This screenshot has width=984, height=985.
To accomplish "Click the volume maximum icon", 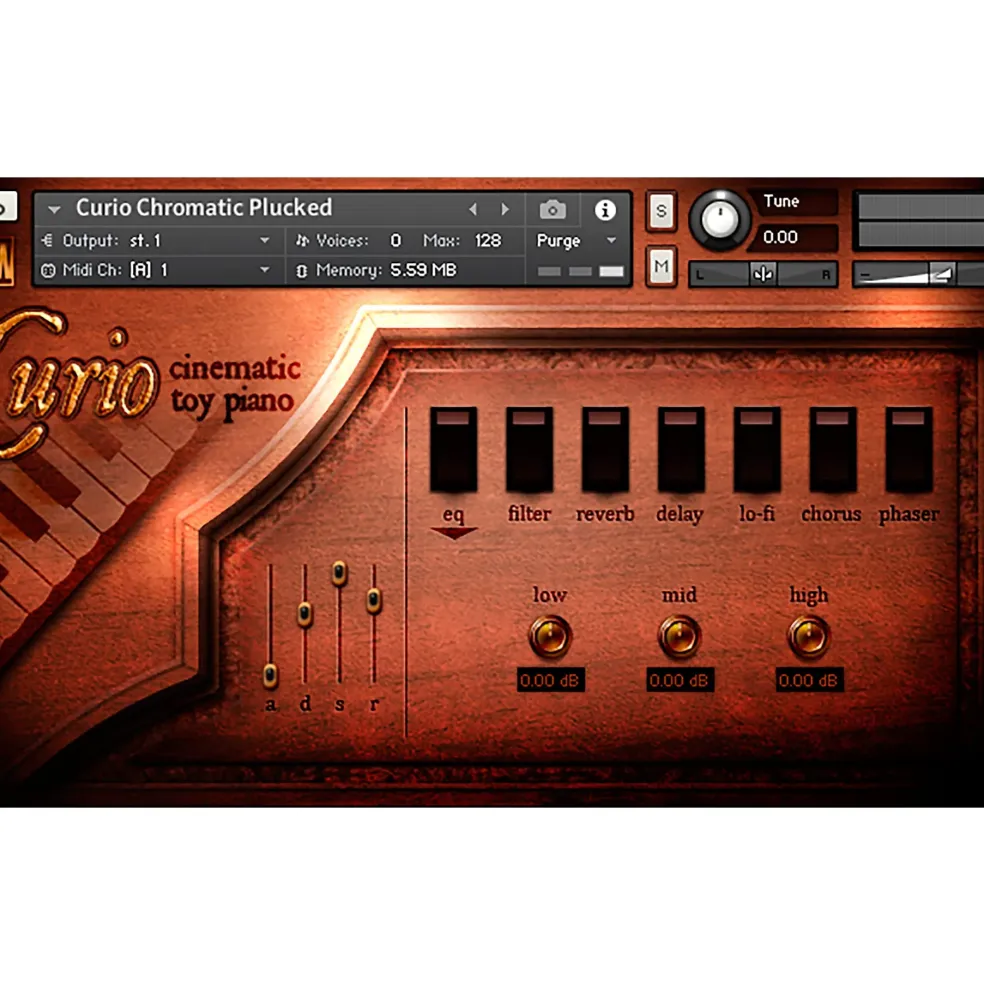I will tap(941, 274).
